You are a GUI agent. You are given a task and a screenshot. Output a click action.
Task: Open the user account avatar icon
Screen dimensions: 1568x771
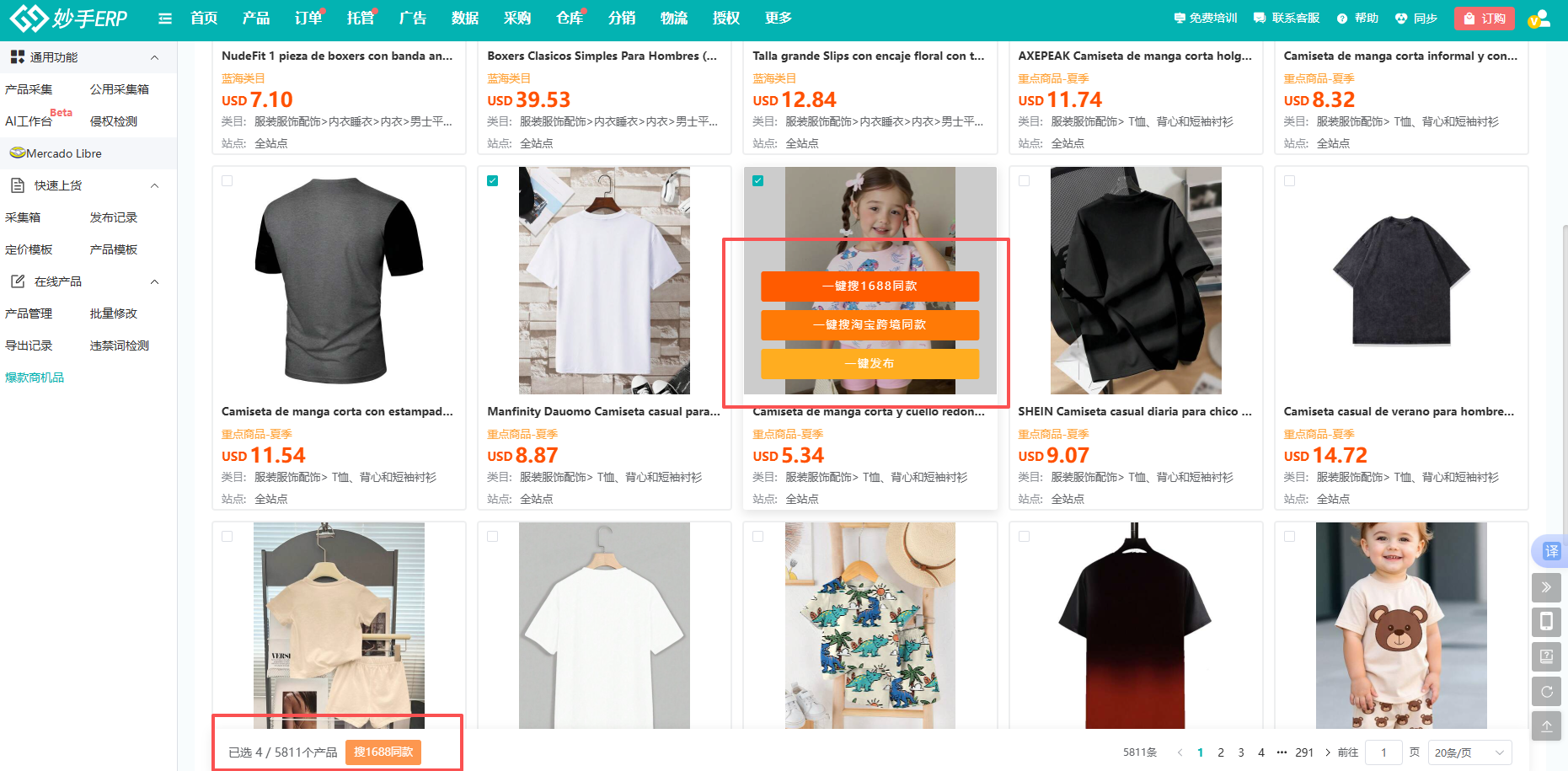[x=1538, y=19]
